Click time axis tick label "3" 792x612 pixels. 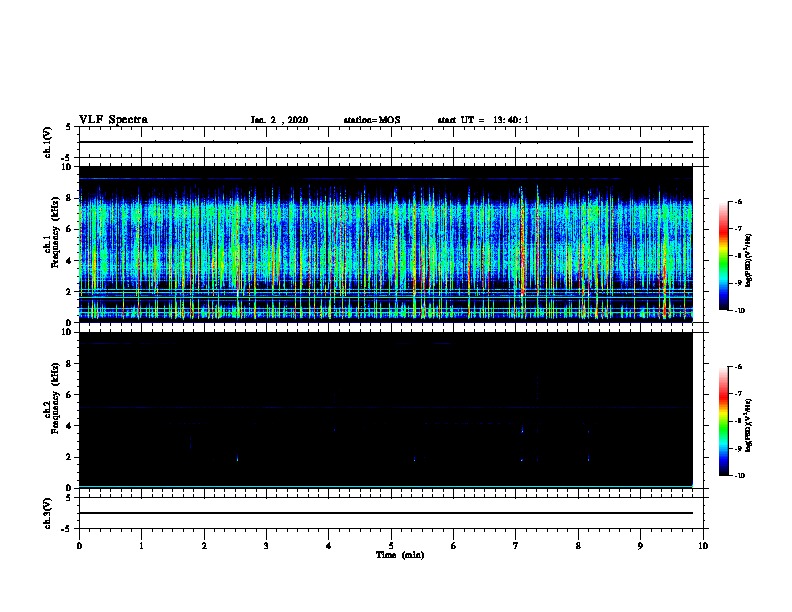(x=266, y=546)
